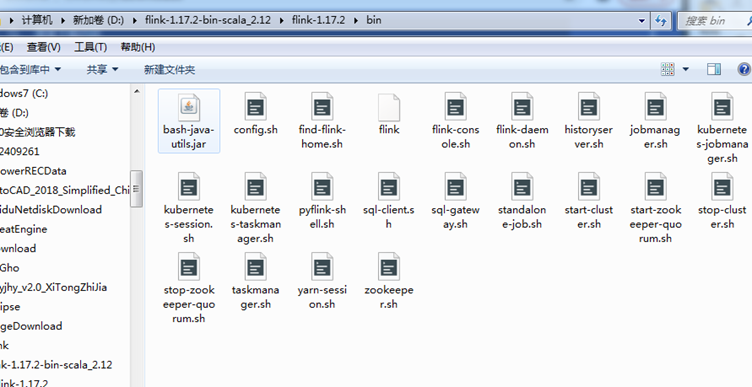Image resolution: width=752 pixels, height=387 pixels.
Task: Open the 2409261 folder in navigation pane
Action: pyautogui.click(x=20, y=152)
